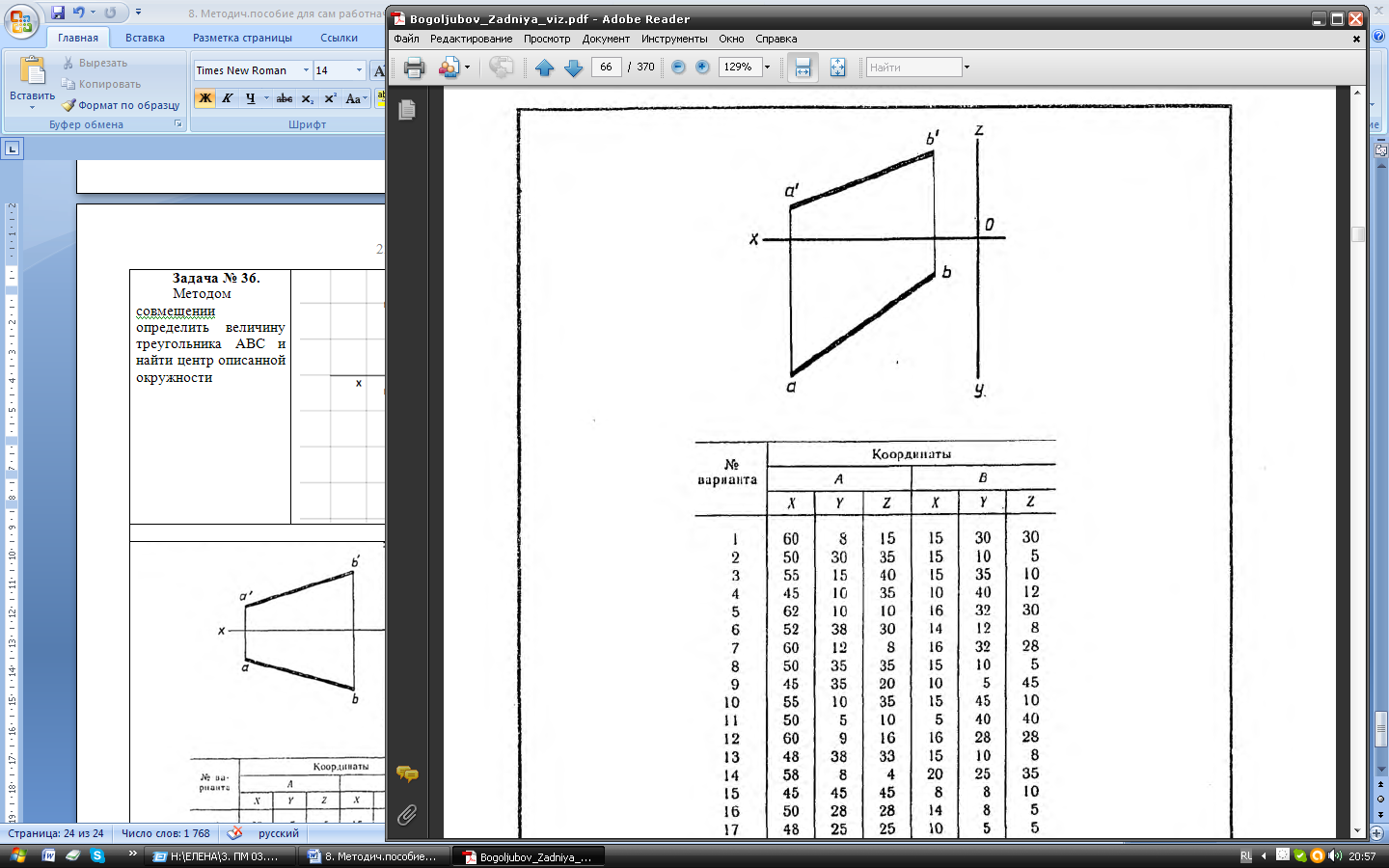The height and width of the screenshot is (868, 1389).
Task: Open the font name dropdown Times New Roman
Action: pyautogui.click(x=306, y=70)
